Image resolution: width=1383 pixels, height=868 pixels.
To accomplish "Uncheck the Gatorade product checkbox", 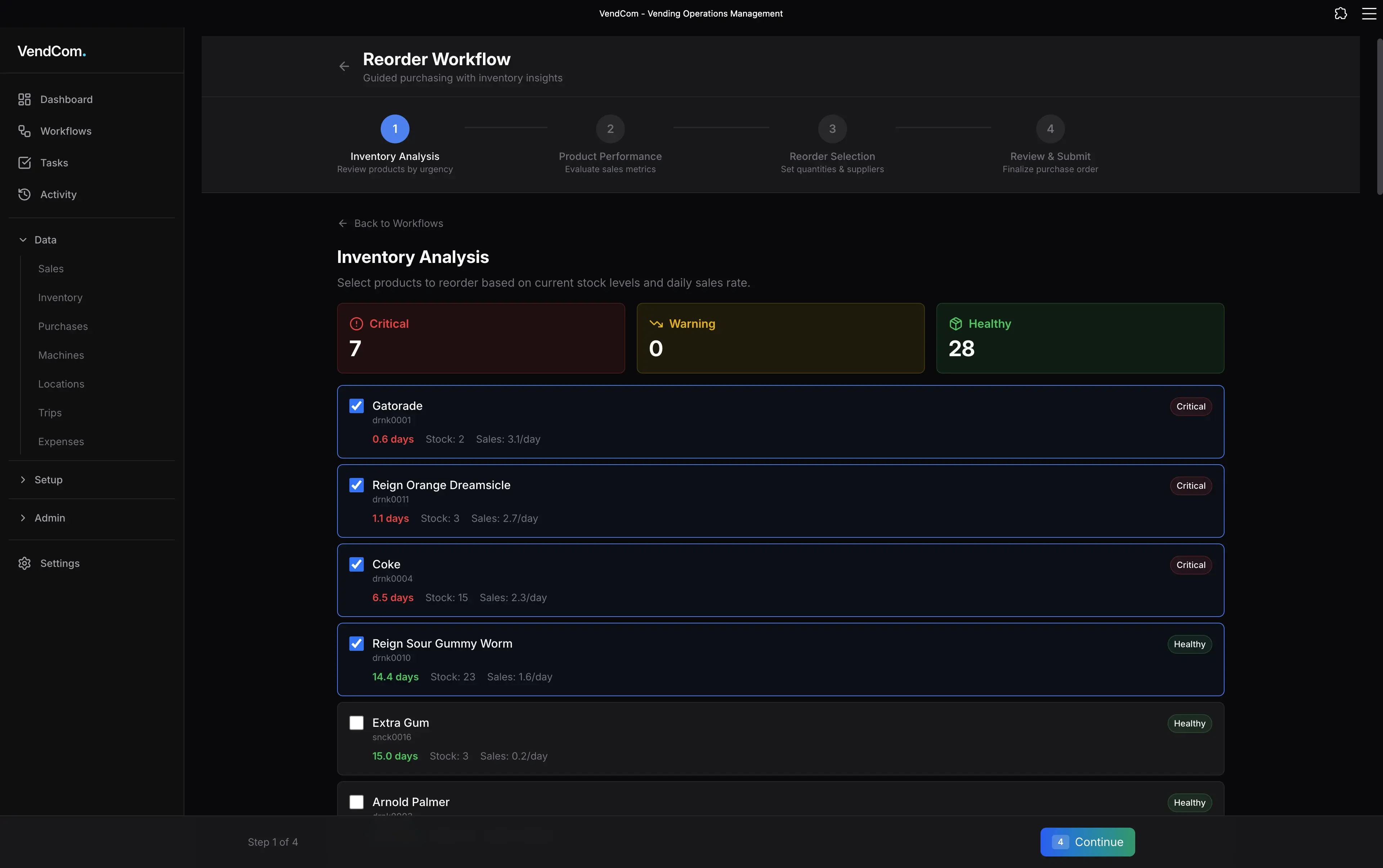I will (356, 406).
